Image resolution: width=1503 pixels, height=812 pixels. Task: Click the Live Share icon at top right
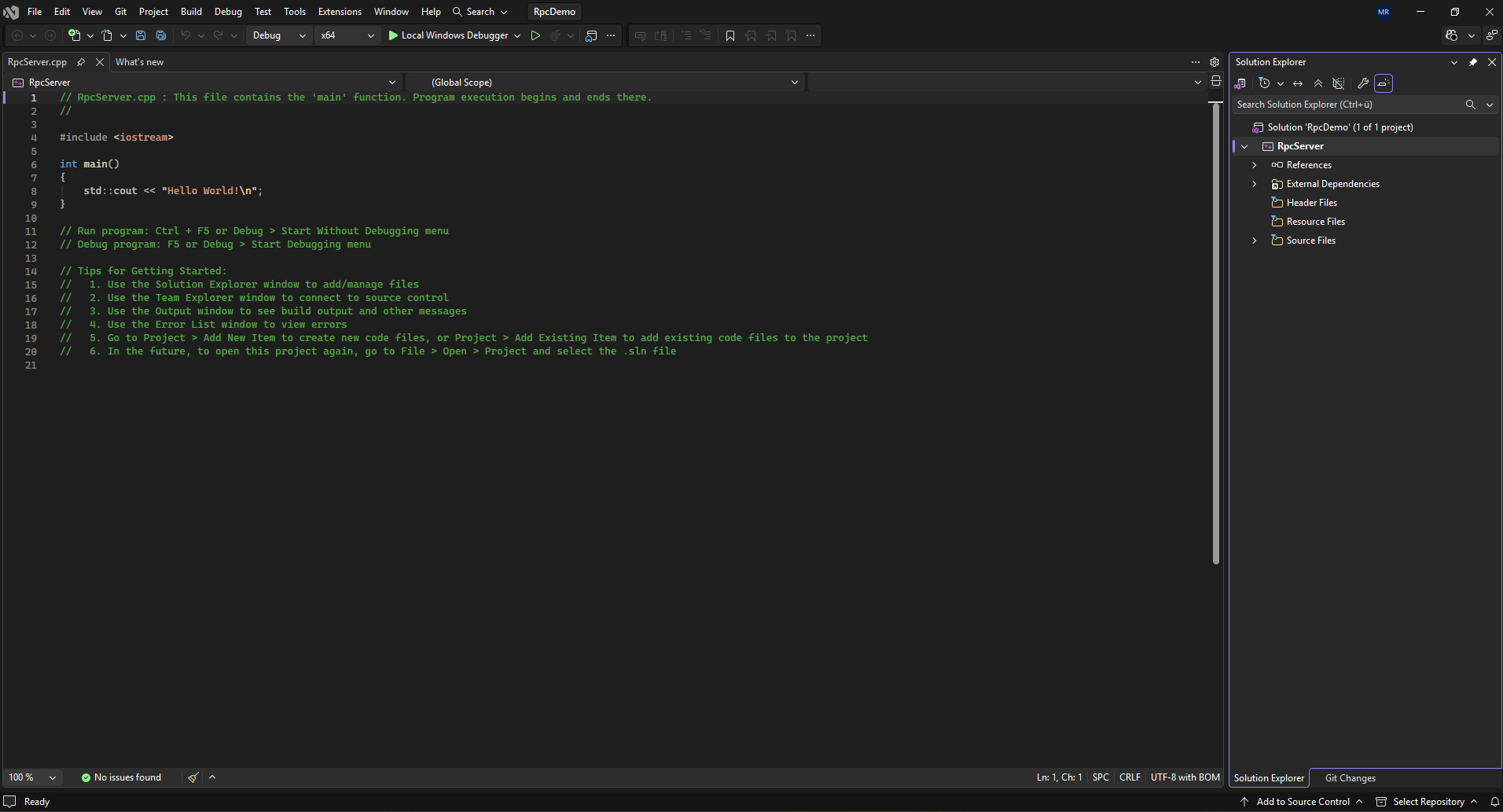pyautogui.click(x=1491, y=35)
